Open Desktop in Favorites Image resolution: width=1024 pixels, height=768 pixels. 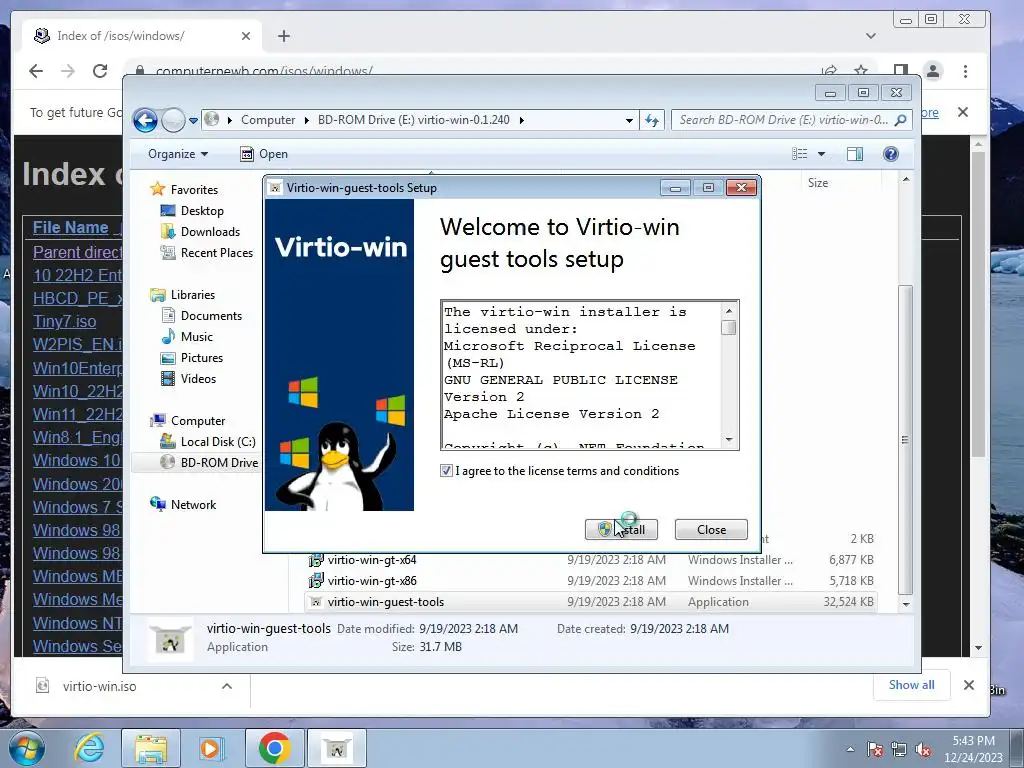pos(202,211)
